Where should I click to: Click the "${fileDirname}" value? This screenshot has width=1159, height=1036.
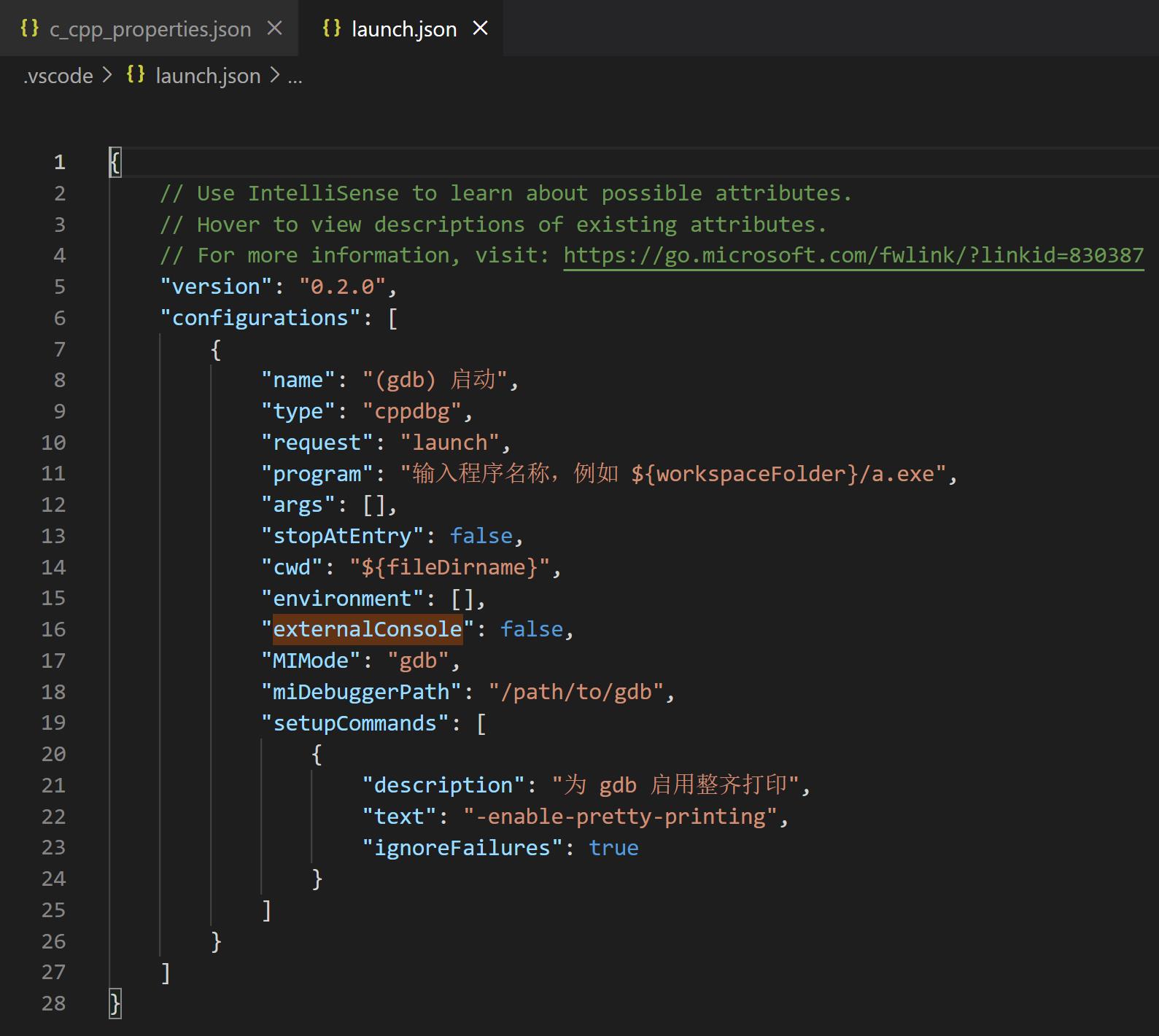click(x=449, y=567)
